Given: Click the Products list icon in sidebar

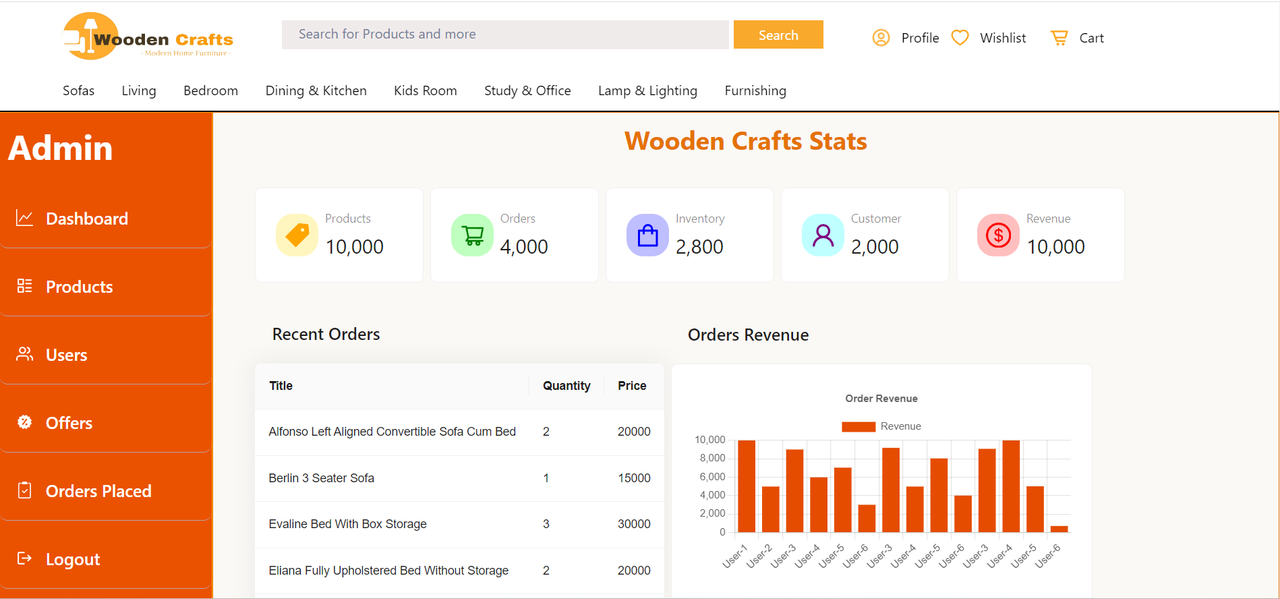Looking at the screenshot, I should coord(25,286).
